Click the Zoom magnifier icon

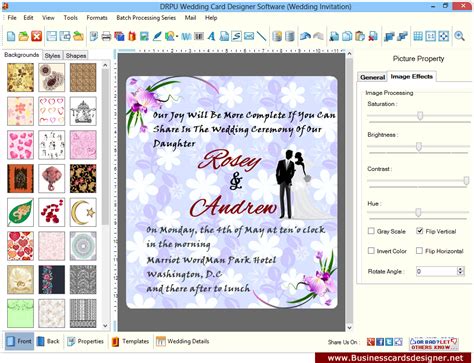459,36
